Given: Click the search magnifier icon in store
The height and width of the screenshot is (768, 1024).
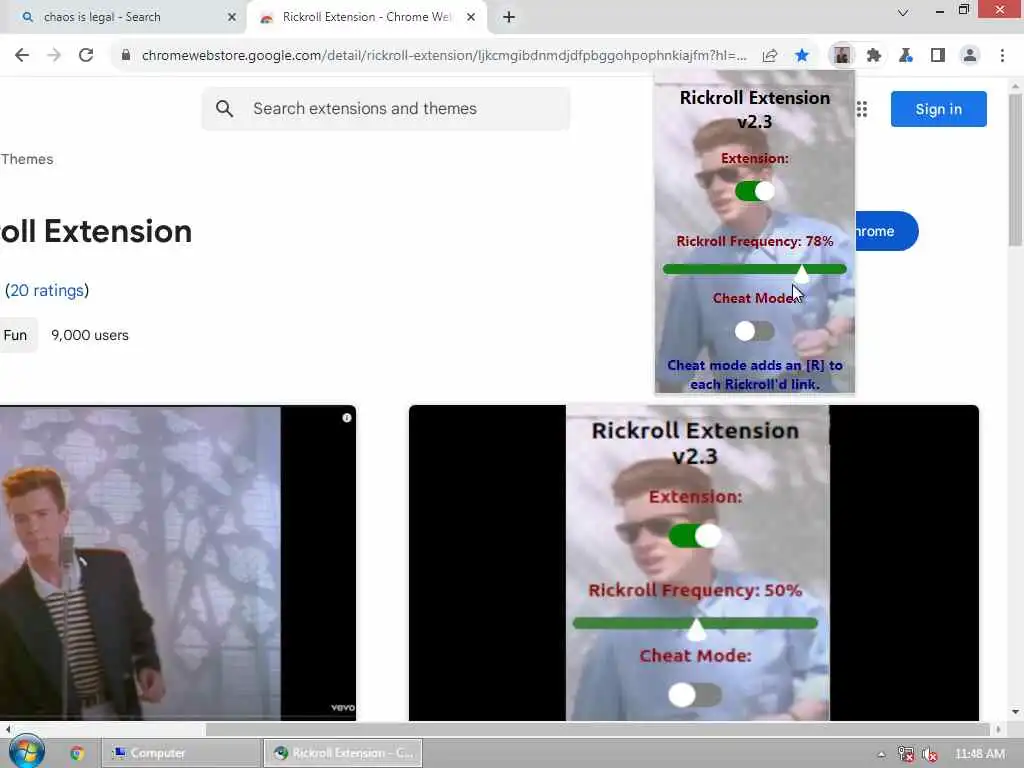Looking at the screenshot, I should click(224, 108).
